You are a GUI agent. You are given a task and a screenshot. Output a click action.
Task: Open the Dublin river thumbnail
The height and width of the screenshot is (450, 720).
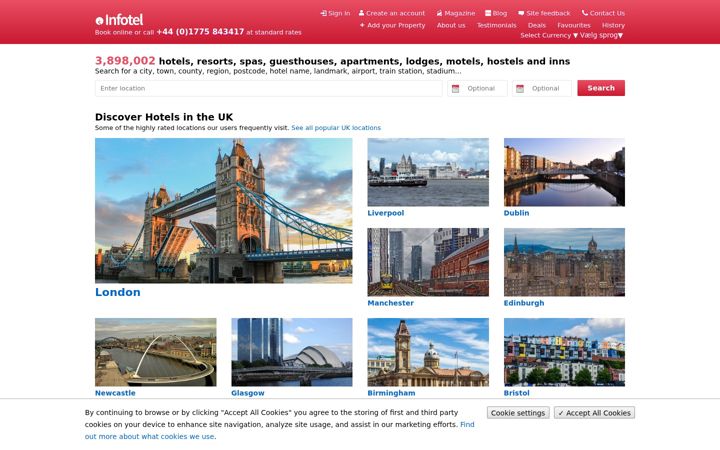564,172
